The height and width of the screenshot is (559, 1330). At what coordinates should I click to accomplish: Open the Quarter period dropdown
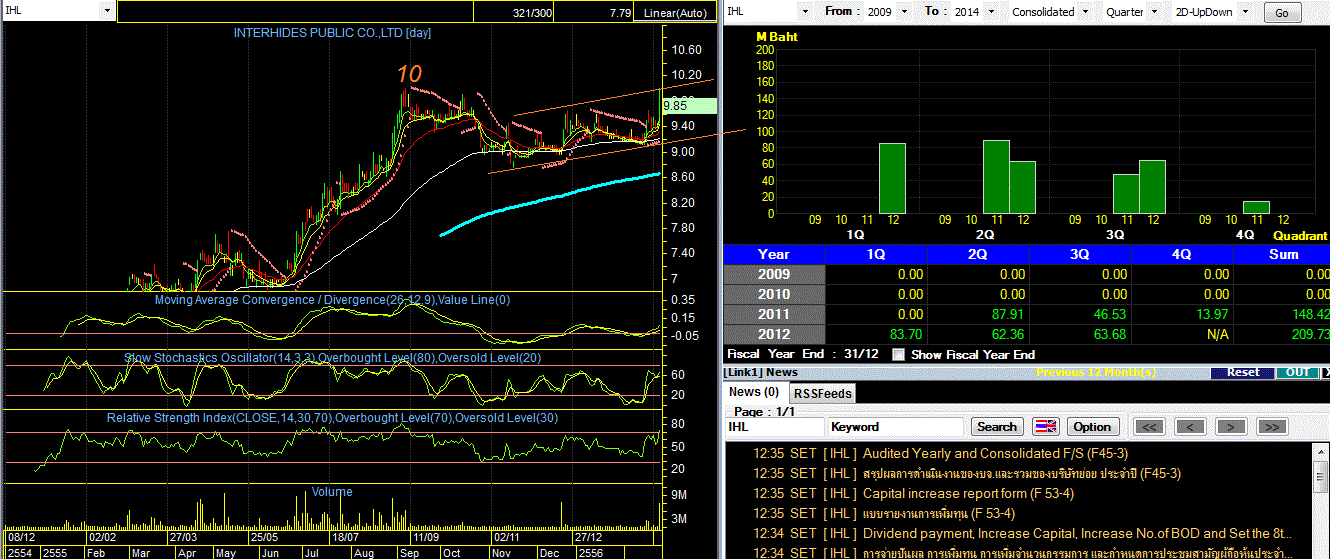(1153, 11)
